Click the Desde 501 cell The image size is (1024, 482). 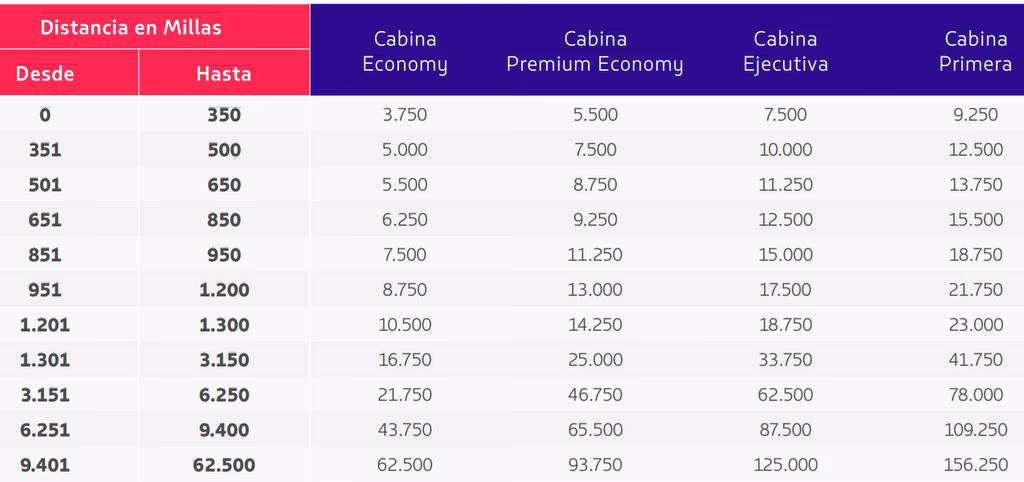point(45,185)
